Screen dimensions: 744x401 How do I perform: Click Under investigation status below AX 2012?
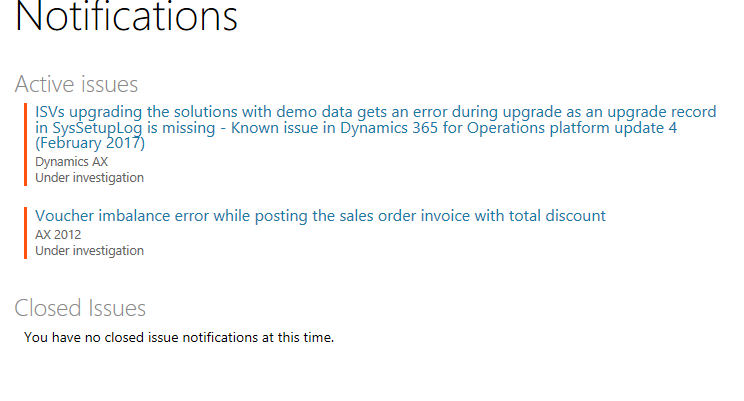[89, 251]
